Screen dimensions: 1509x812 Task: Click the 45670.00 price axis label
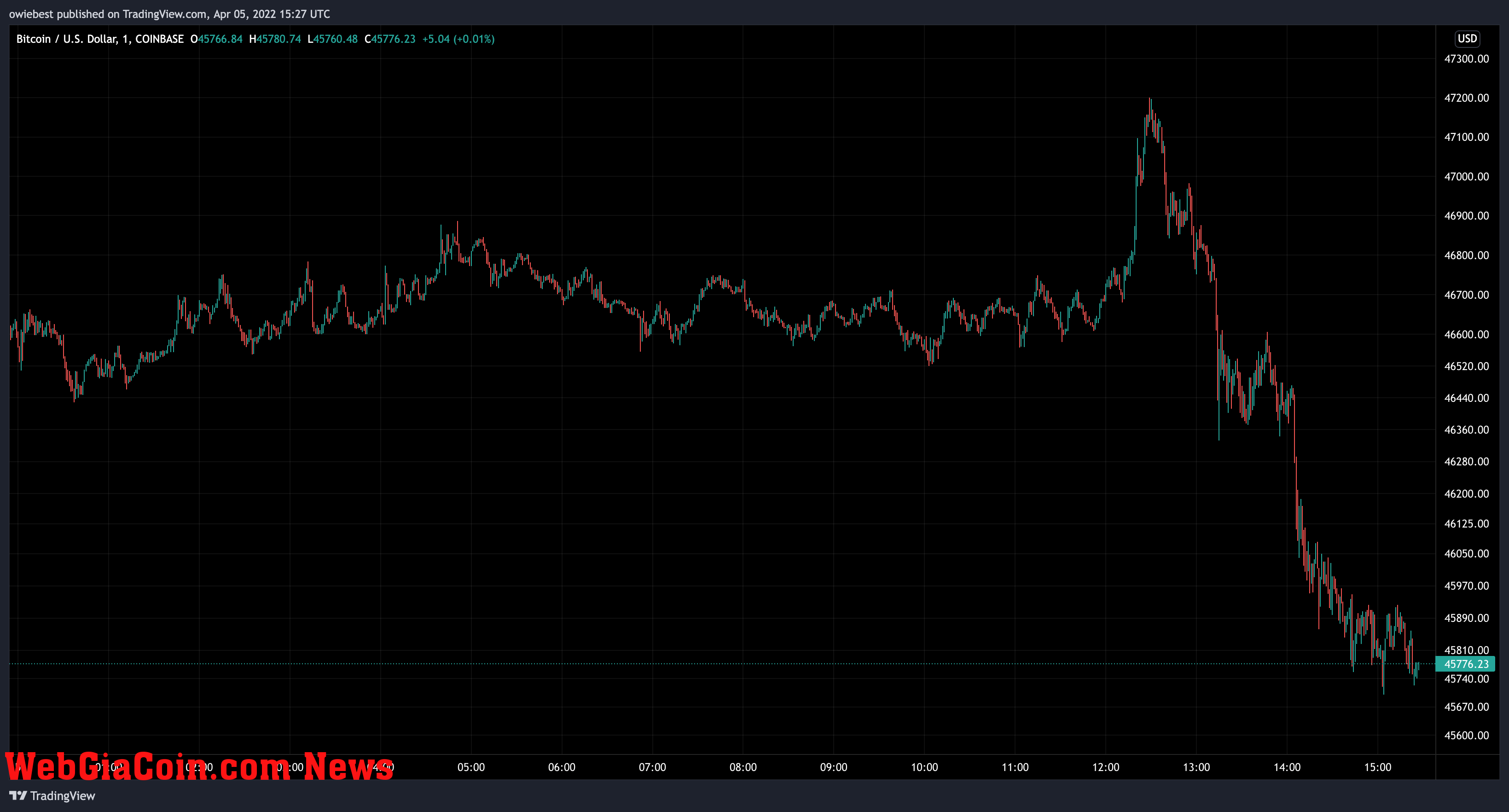[1466, 707]
